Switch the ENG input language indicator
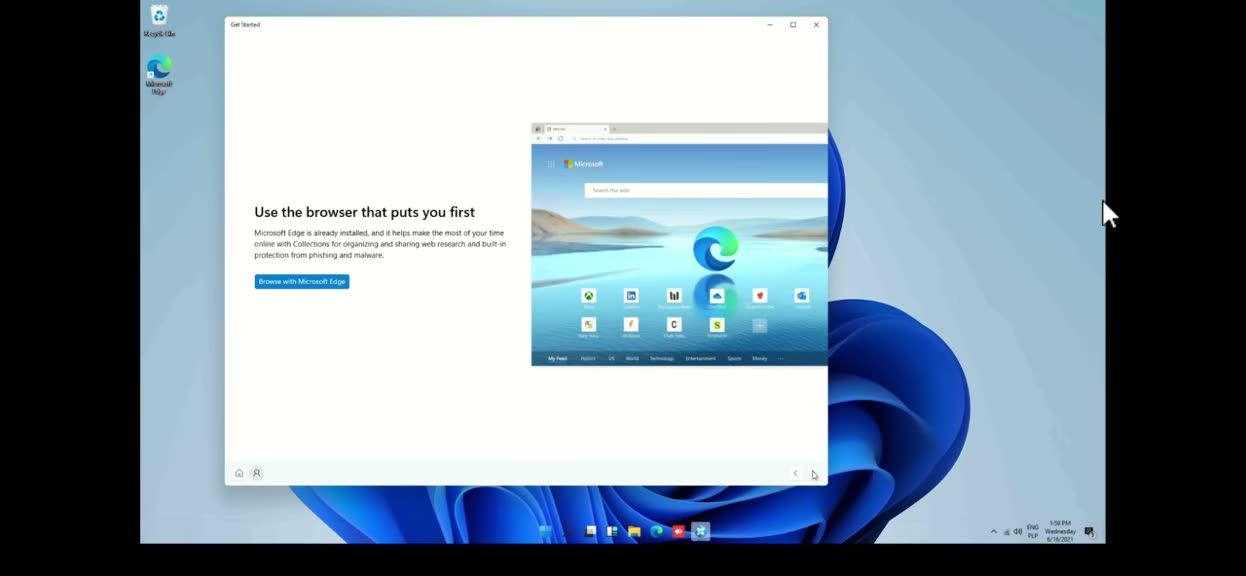Screen dimensions: 1246x576 [1033, 531]
